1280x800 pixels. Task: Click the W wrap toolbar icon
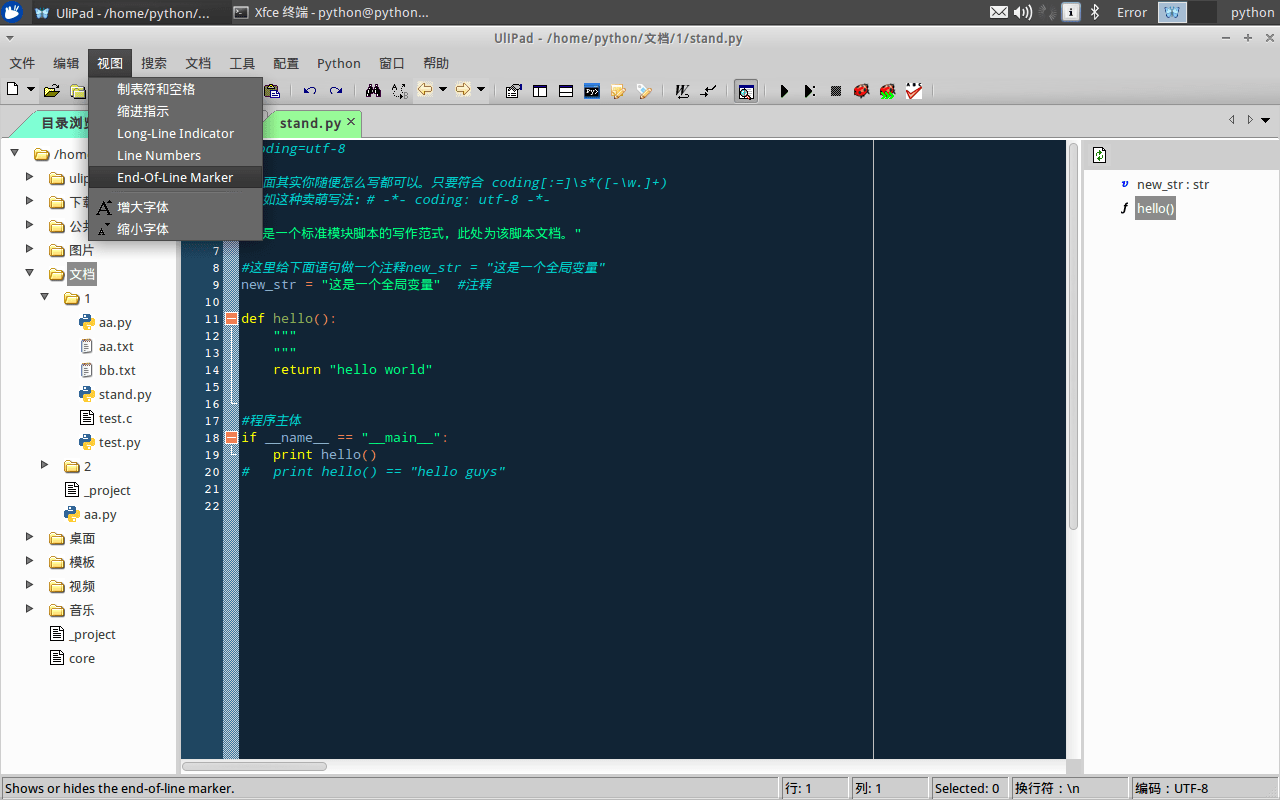tap(682, 91)
